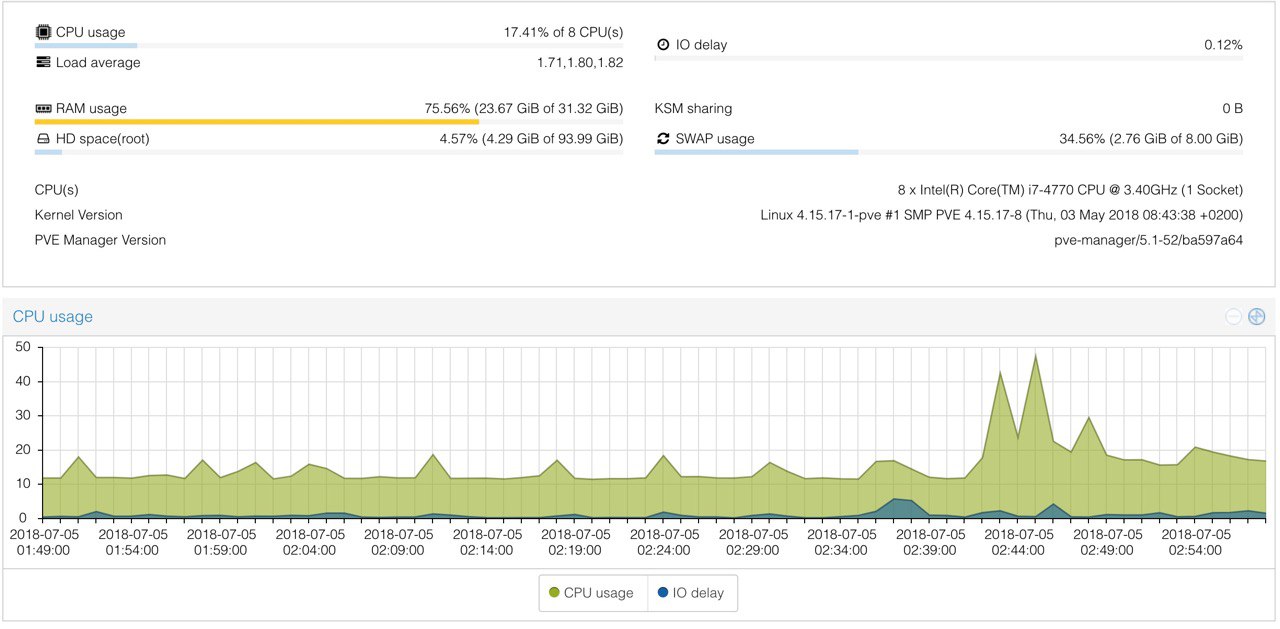Click the zoom-in plus icon in CPU usage chart header
Screen dimensions: 1280x629
pyautogui.click(x=1257, y=317)
